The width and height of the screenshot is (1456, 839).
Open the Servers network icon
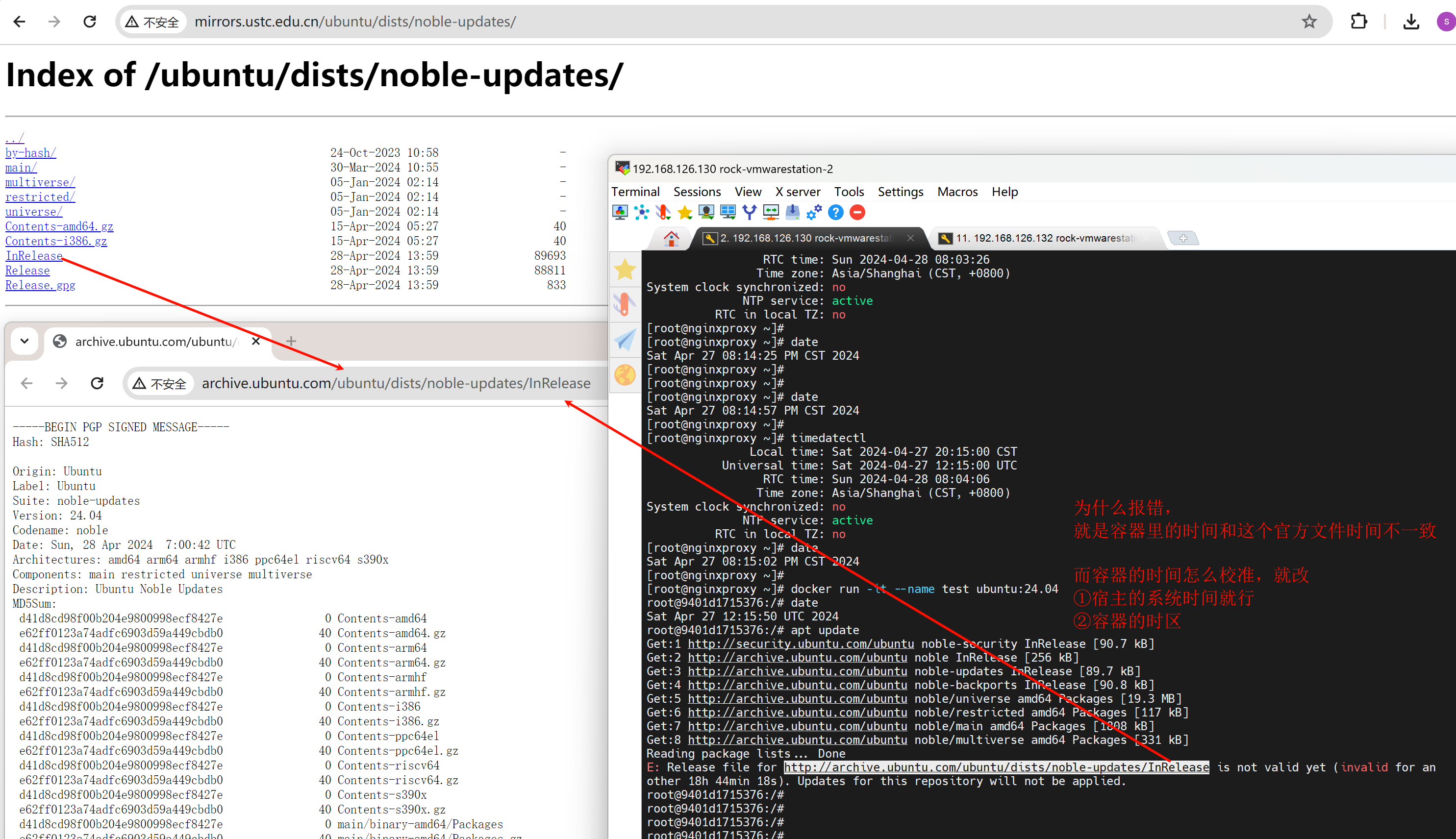[x=642, y=213]
